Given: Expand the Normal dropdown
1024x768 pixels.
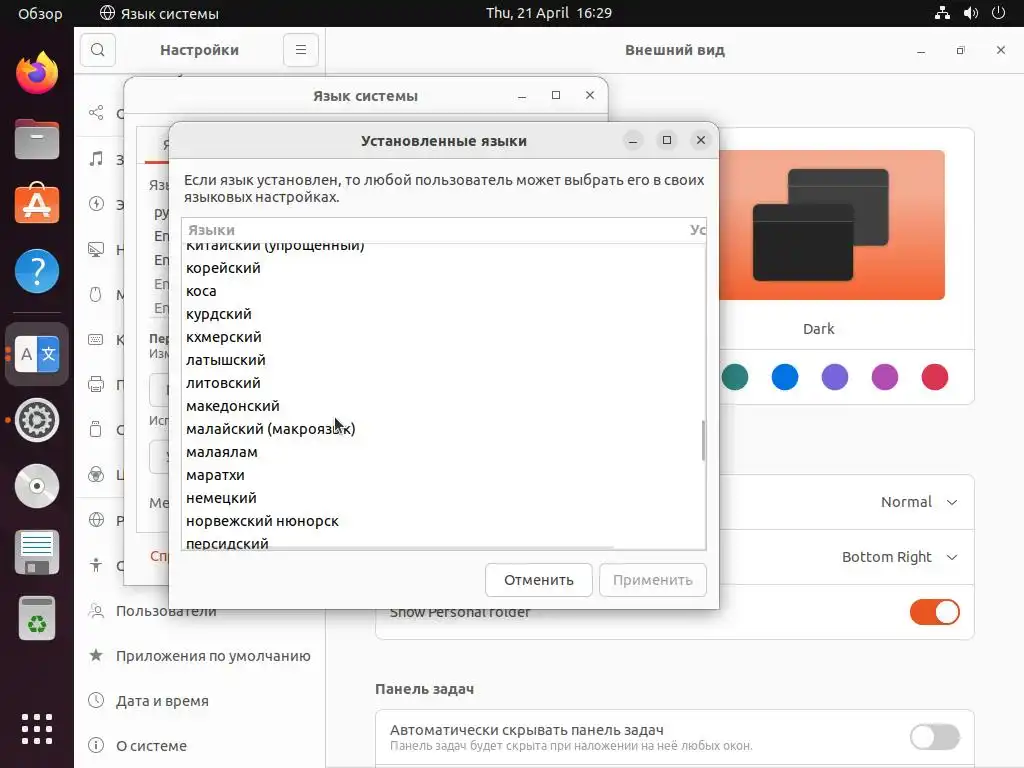Looking at the screenshot, I should 919,502.
